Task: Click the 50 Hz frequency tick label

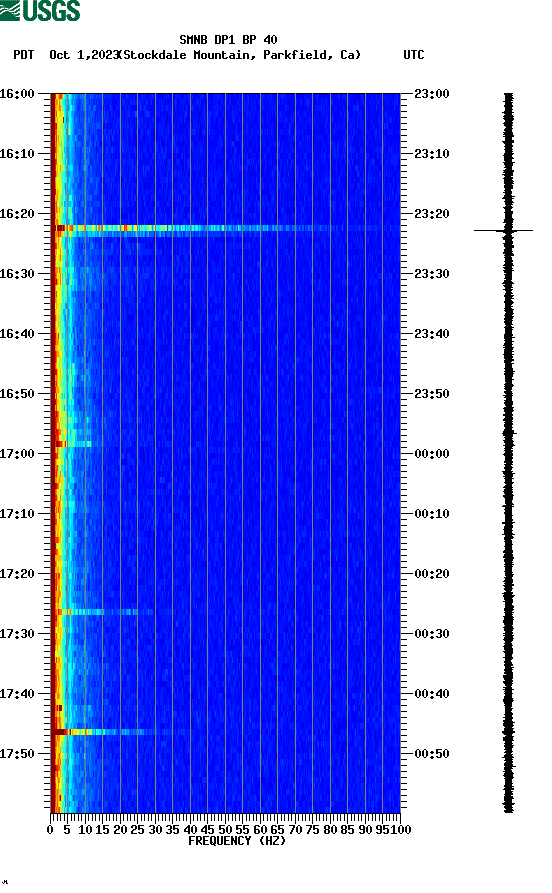Action: point(225,830)
